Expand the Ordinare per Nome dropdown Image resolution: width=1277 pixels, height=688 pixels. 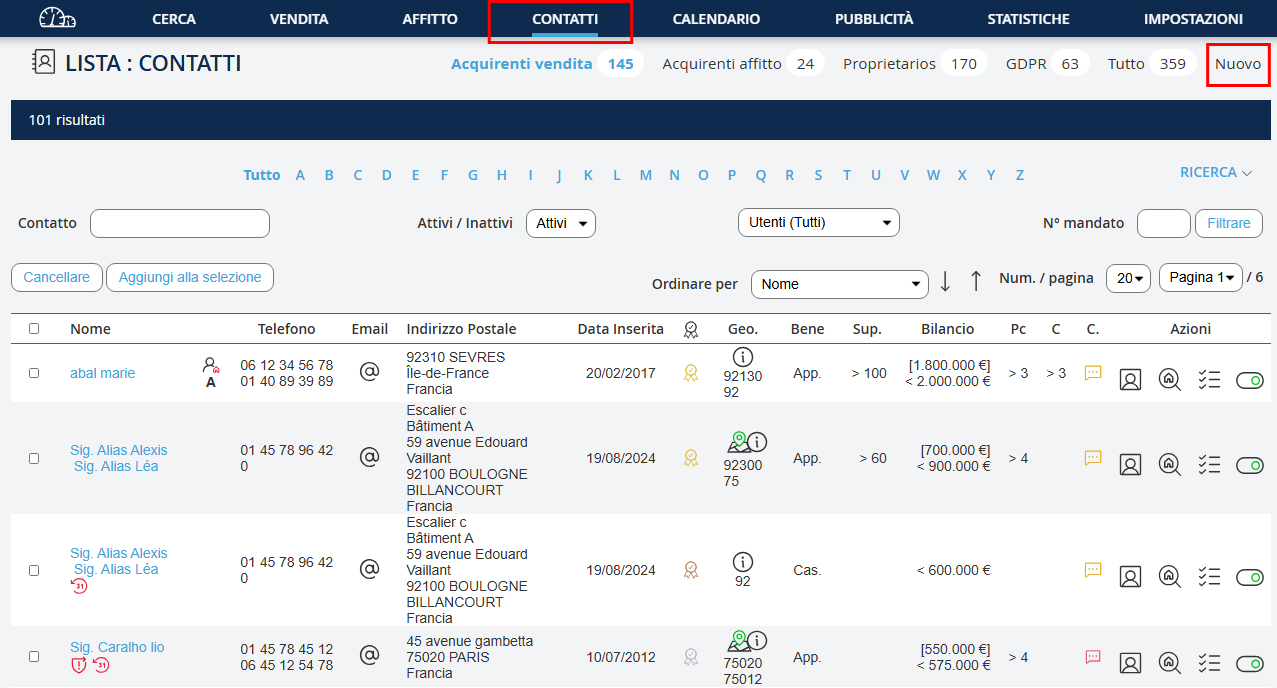(839, 284)
